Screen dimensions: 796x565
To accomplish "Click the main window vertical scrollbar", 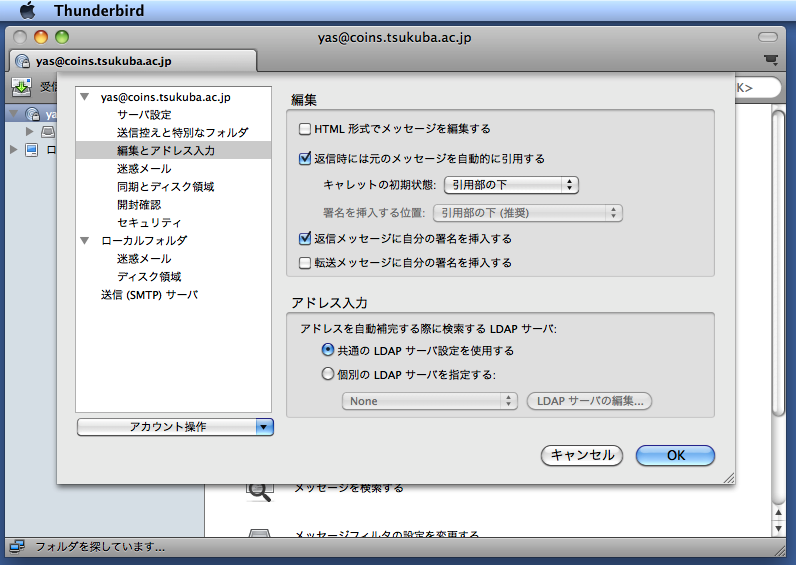I will 778,264.
